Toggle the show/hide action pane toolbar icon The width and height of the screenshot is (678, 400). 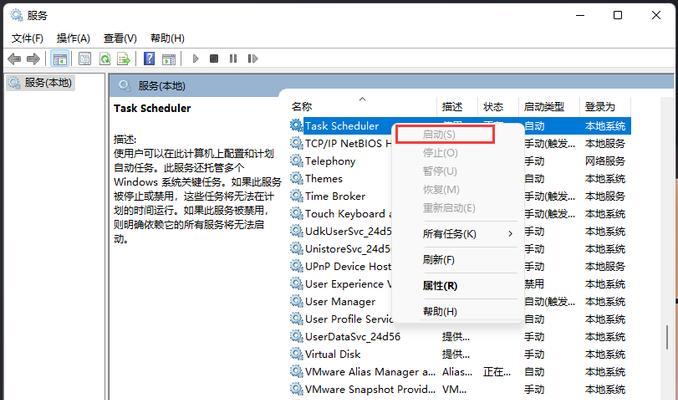[169, 59]
